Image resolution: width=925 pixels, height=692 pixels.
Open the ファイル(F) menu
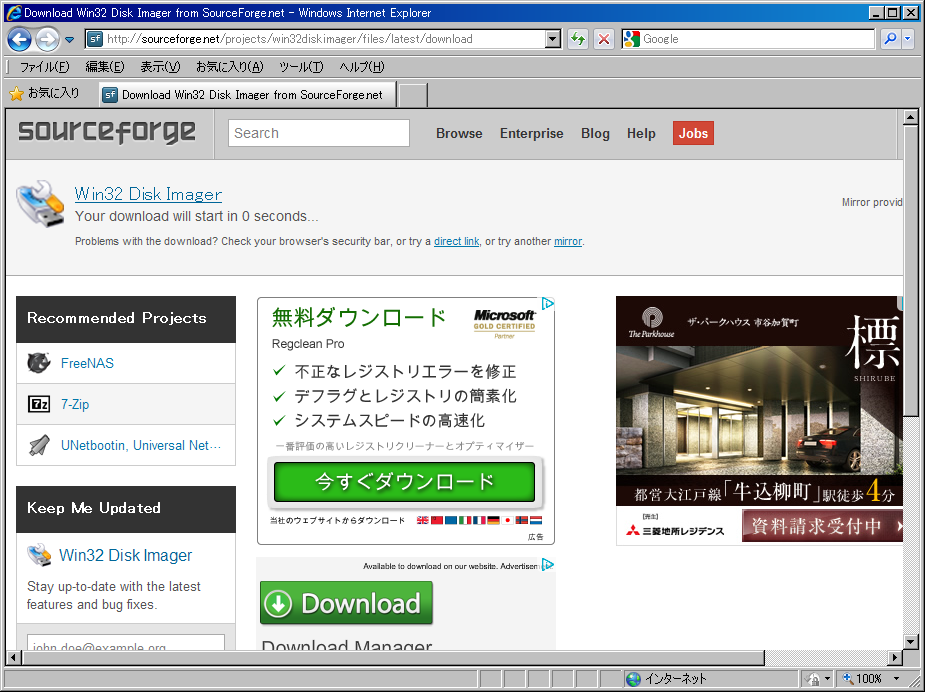click(44, 67)
